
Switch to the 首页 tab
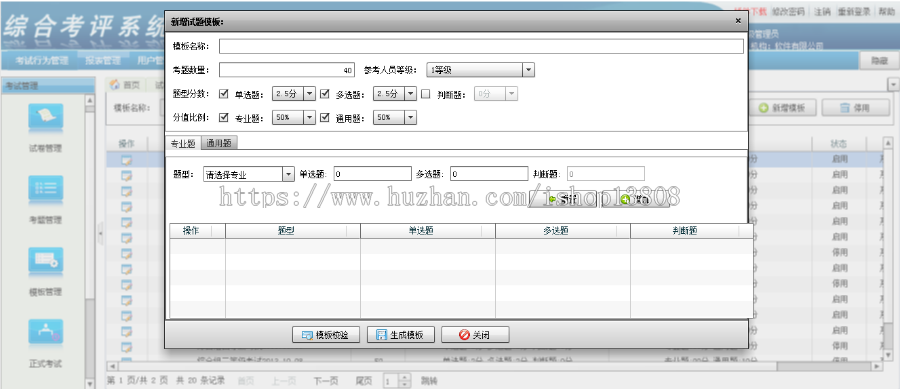pos(125,85)
